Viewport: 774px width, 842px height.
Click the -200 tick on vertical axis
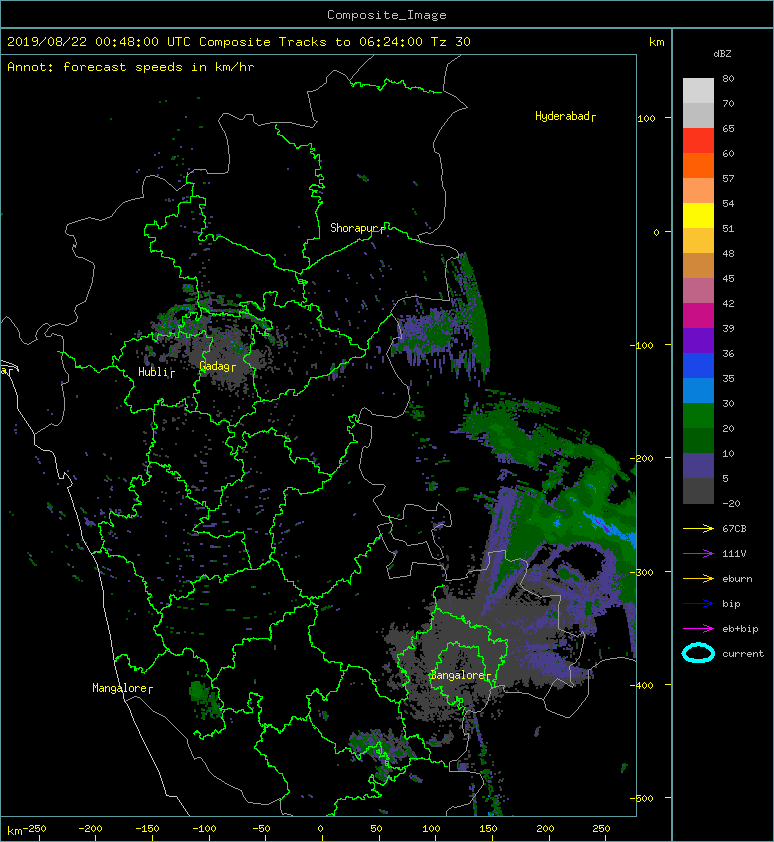pos(641,459)
